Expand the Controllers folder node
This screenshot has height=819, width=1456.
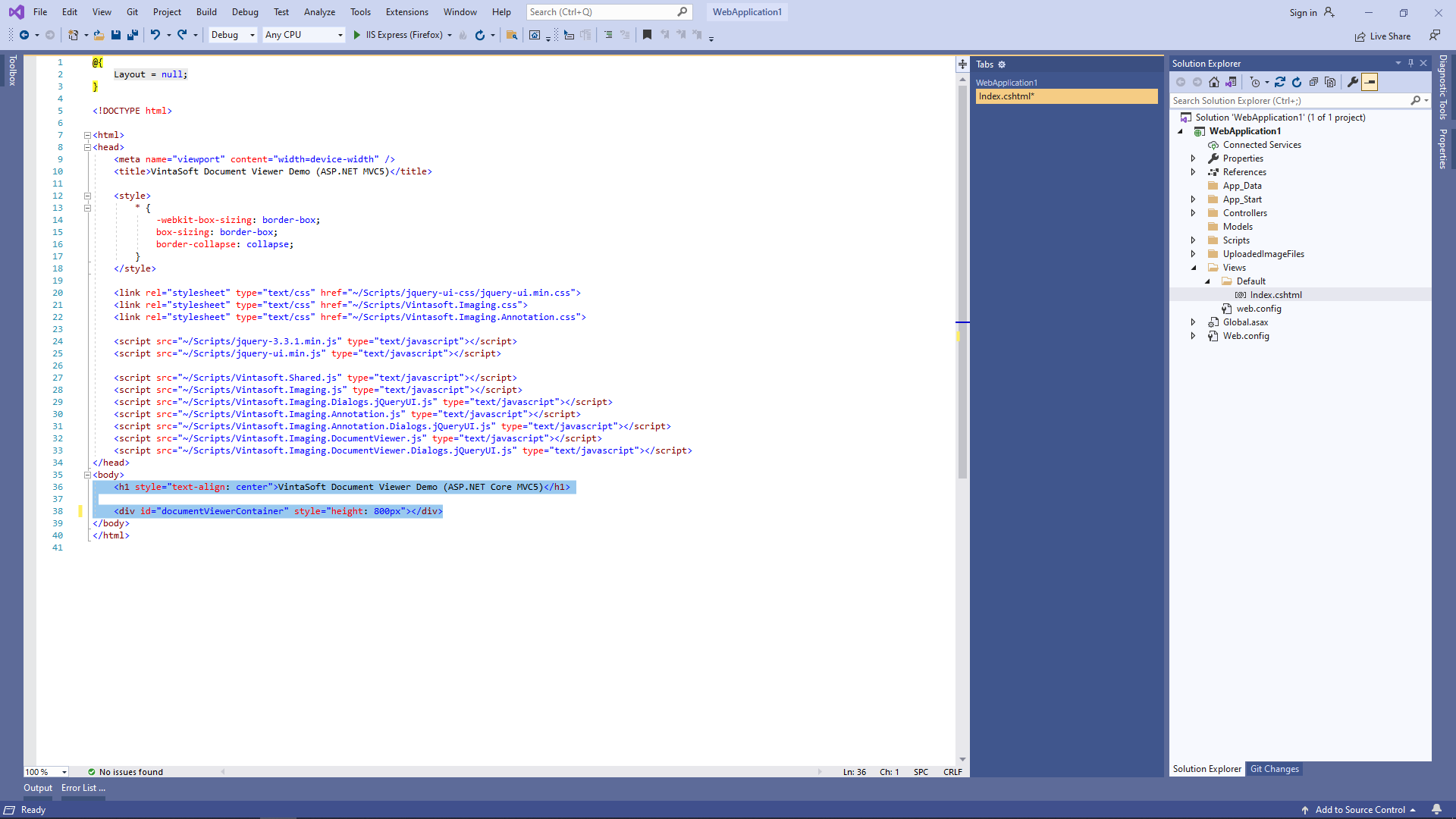click(x=1193, y=213)
